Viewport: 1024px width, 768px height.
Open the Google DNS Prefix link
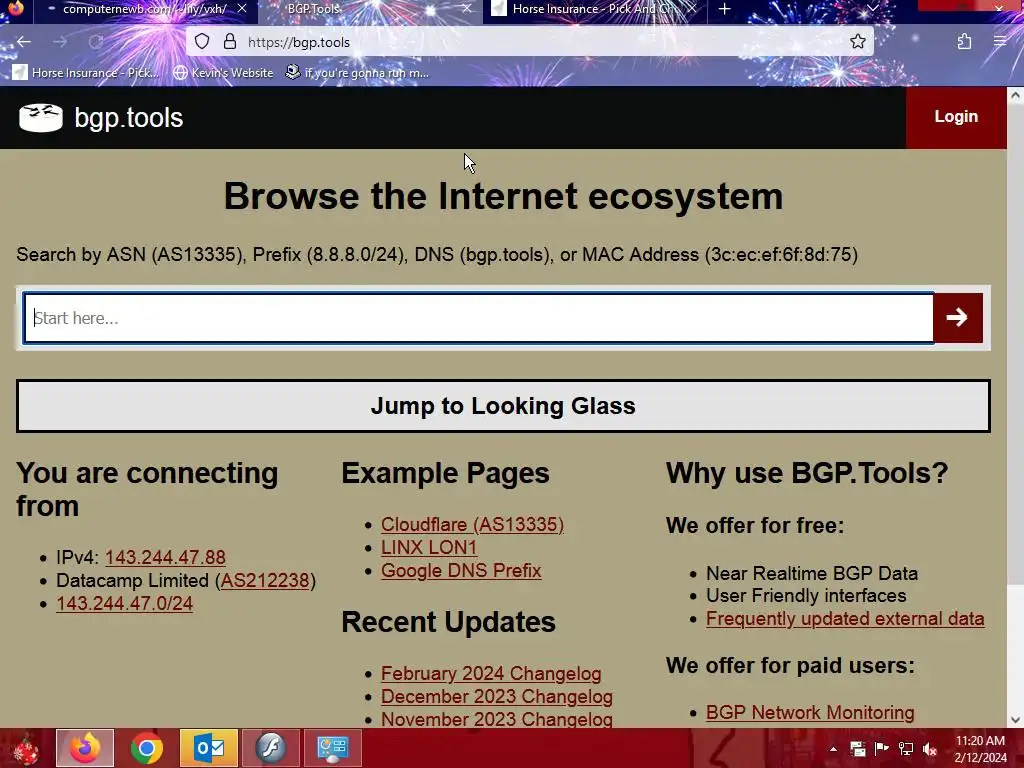[x=461, y=570]
